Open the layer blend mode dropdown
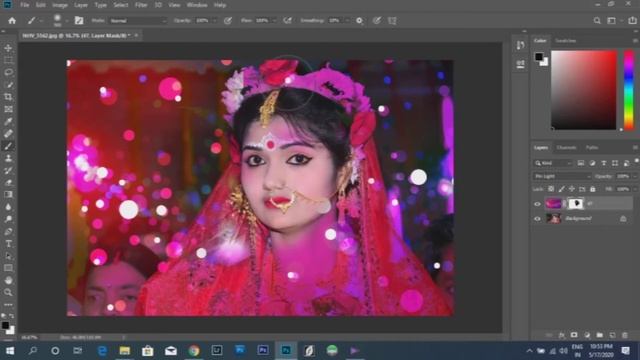The width and height of the screenshot is (640, 360). [x=562, y=176]
